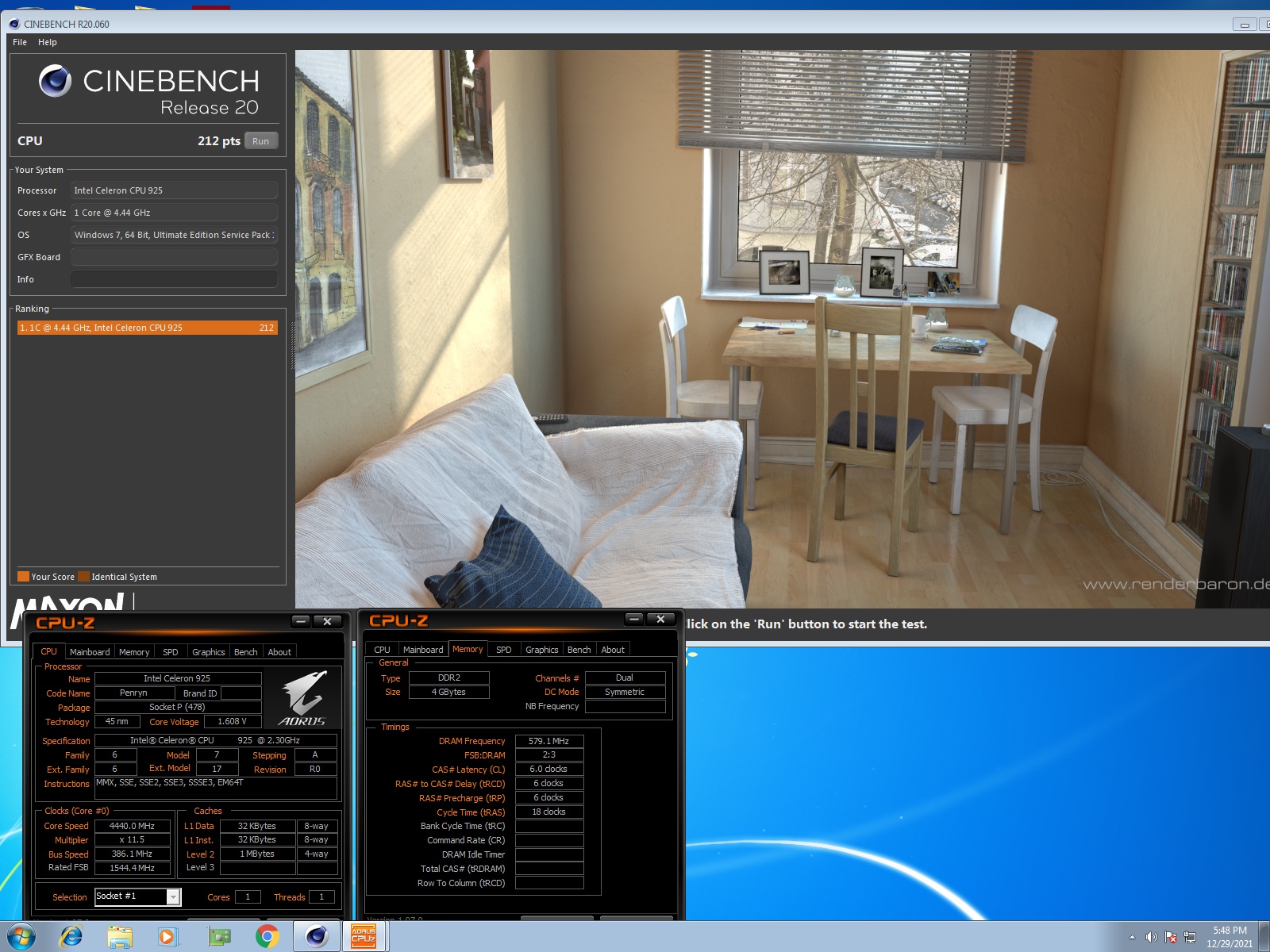Screen dimensions: 1270x952
Task: Run the Cinebench CPU test
Action: (261, 141)
